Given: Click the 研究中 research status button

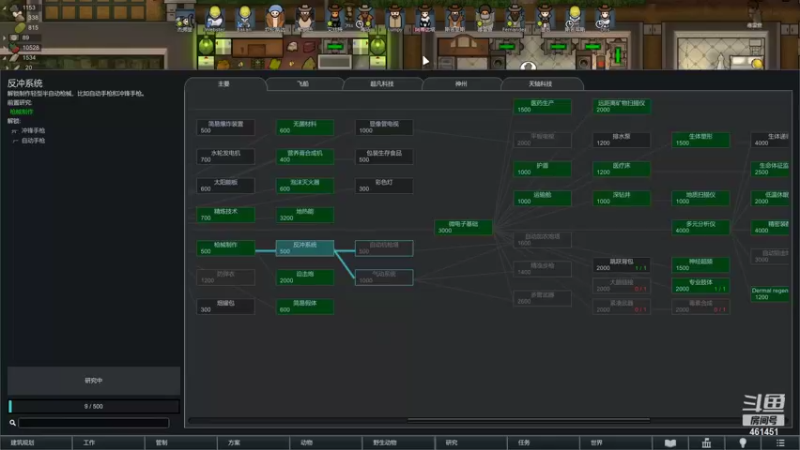Looking at the screenshot, I should 93,381.
